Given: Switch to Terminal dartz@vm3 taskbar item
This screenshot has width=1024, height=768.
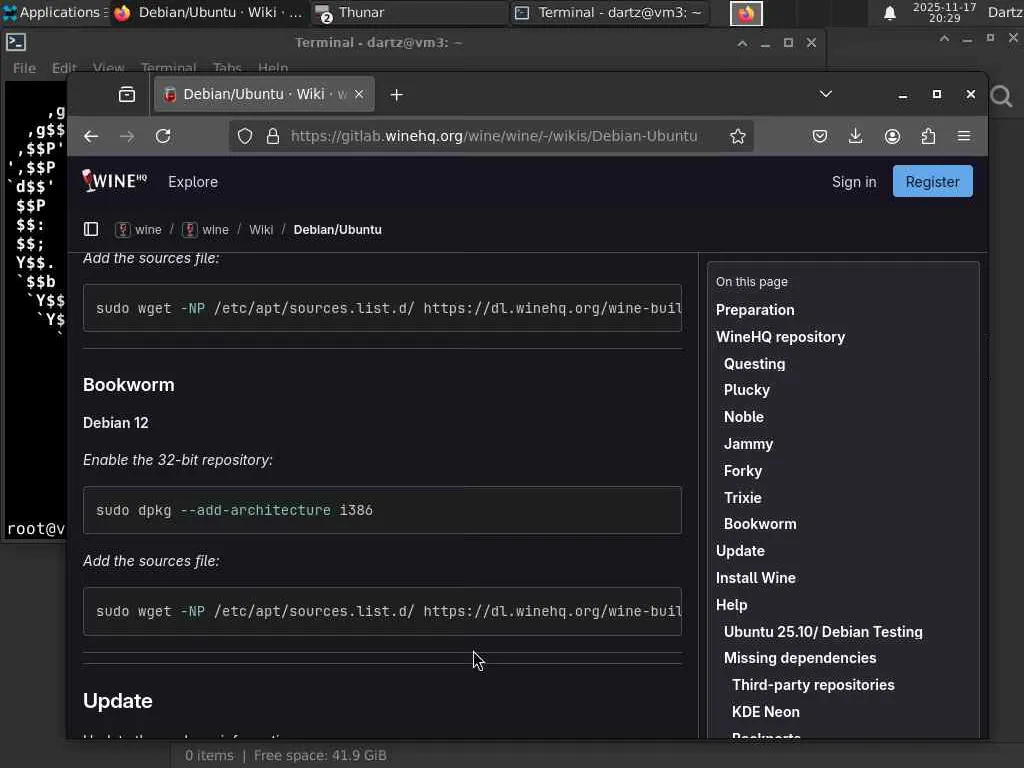Looking at the screenshot, I should click(610, 12).
